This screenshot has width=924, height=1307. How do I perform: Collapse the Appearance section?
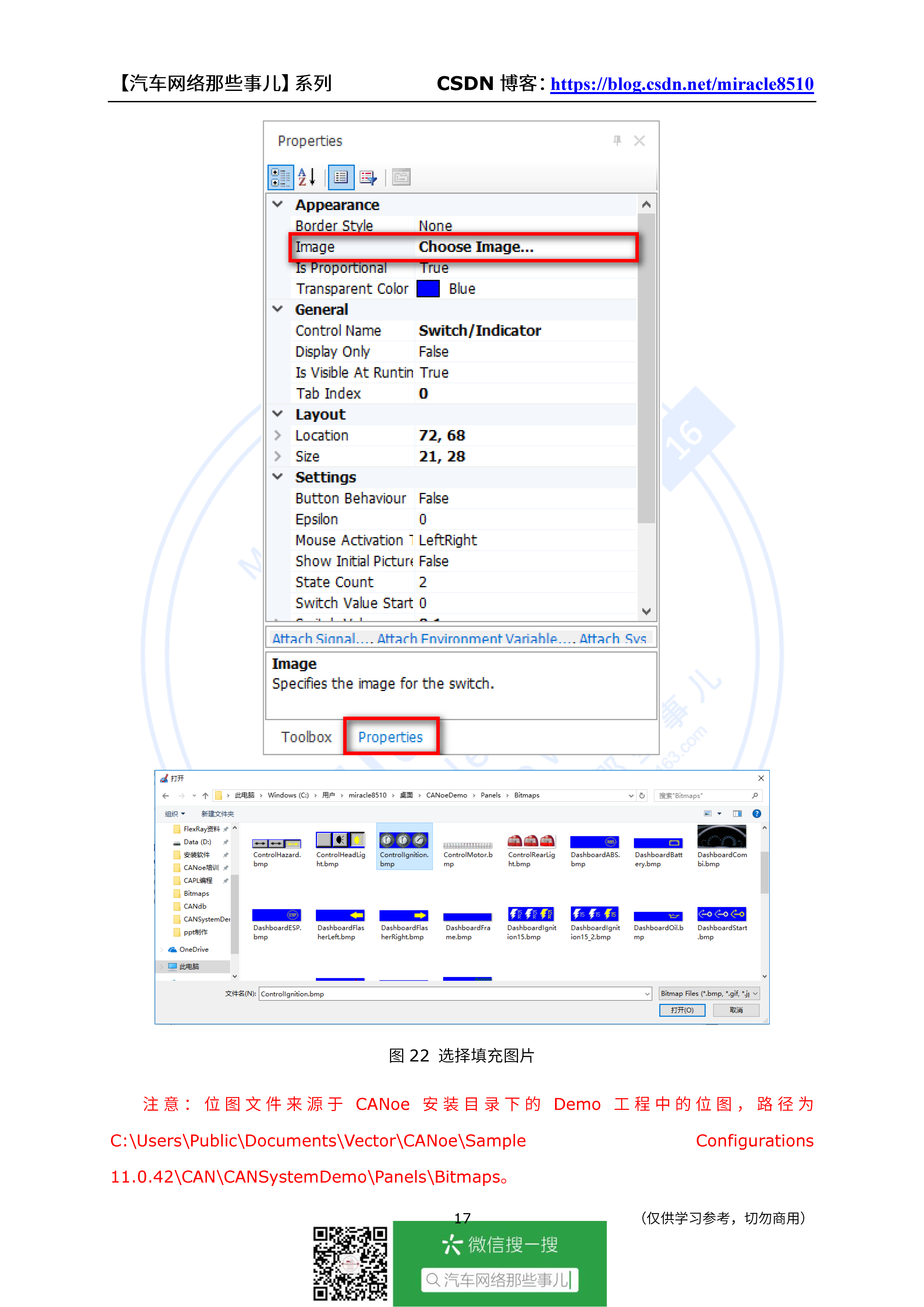(277, 204)
